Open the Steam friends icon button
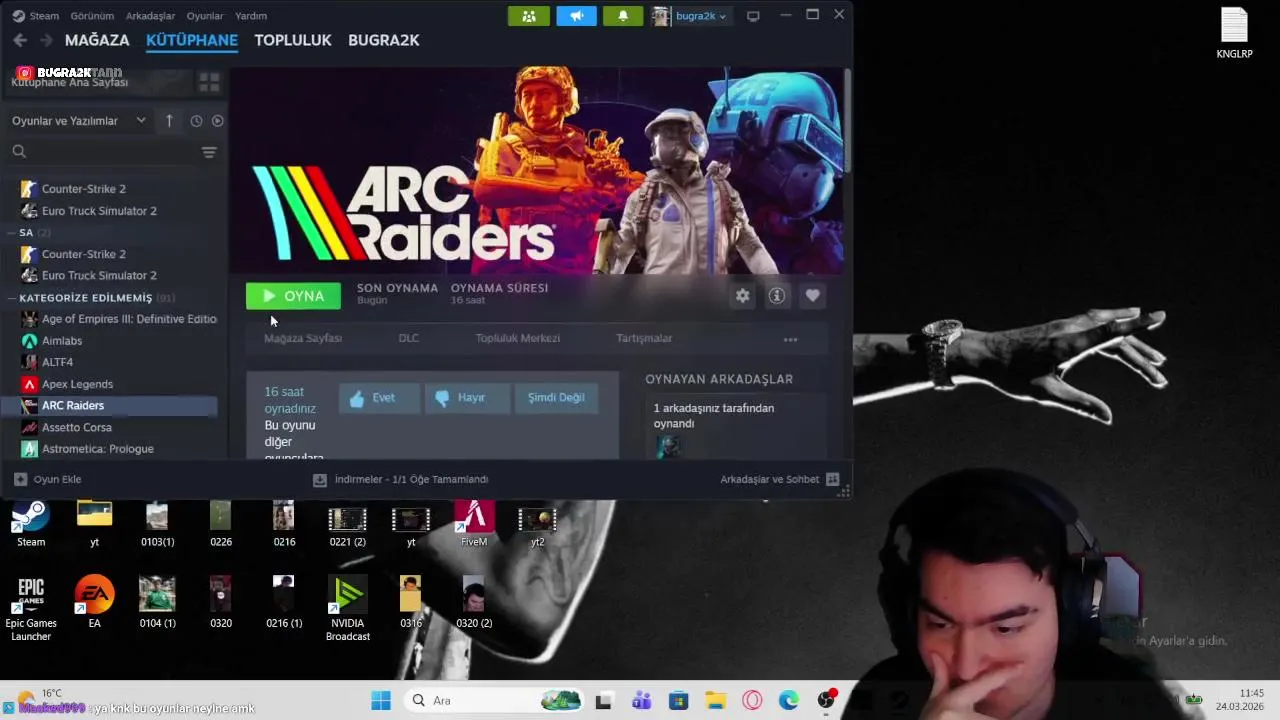 pyautogui.click(x=528, y=16)
